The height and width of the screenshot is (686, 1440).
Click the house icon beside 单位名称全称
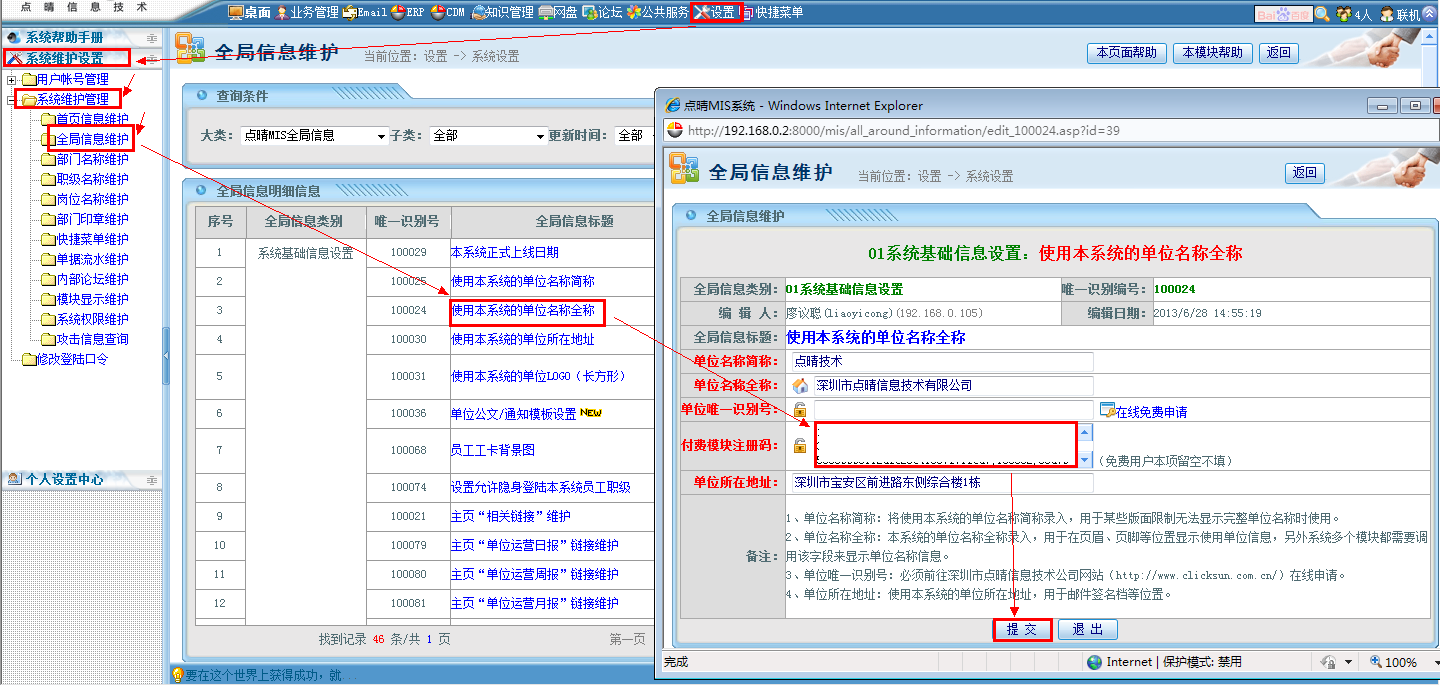click(800, 386)
